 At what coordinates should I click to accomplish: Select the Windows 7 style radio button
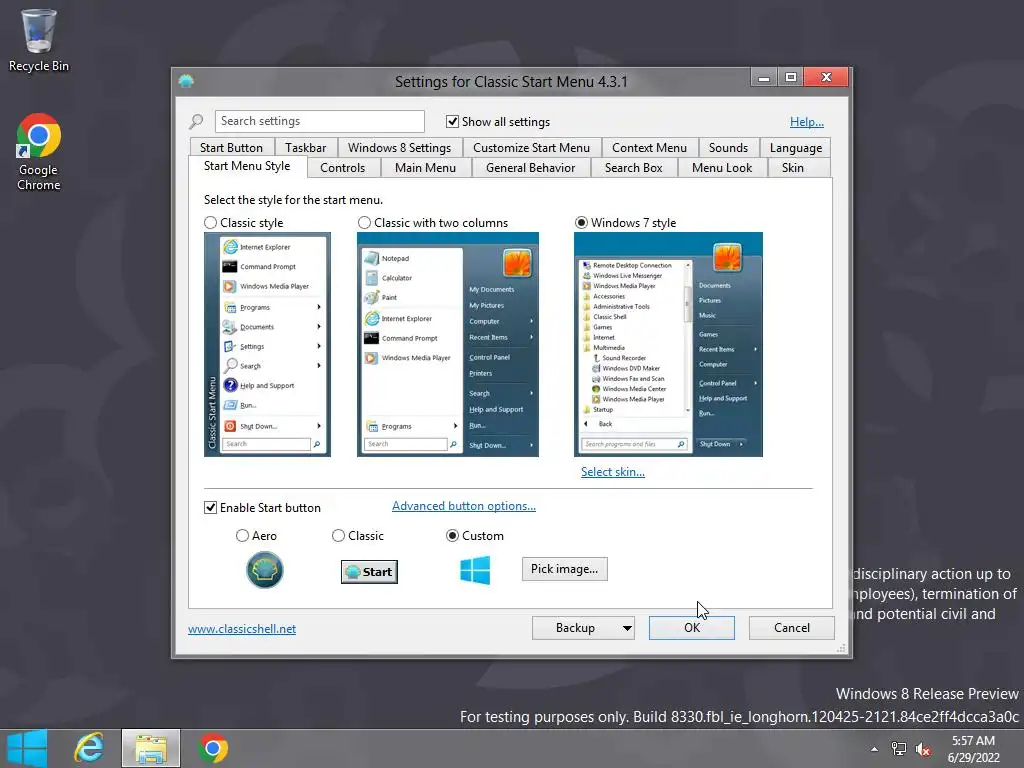(581, 223)
